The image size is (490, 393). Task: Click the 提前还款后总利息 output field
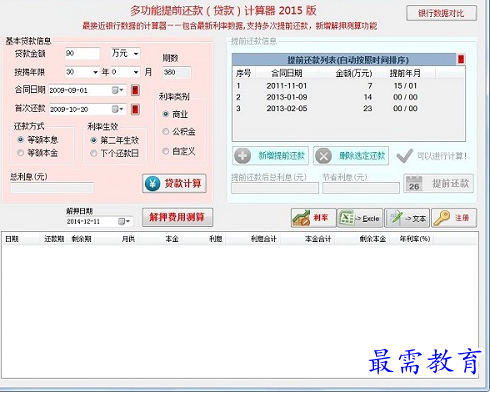click(x=275, y=188)
